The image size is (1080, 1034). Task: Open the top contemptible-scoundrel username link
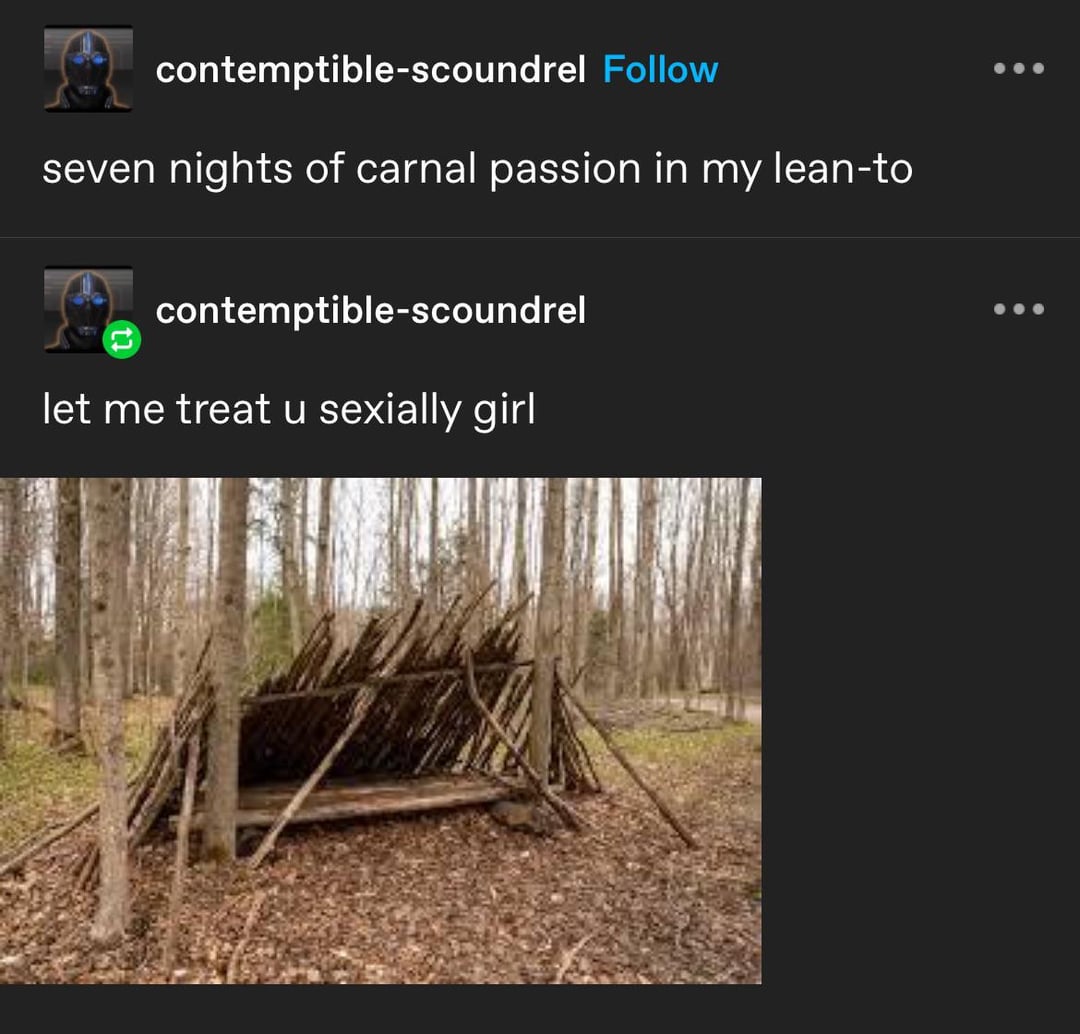pyautogui.click(x=370, y=70)
